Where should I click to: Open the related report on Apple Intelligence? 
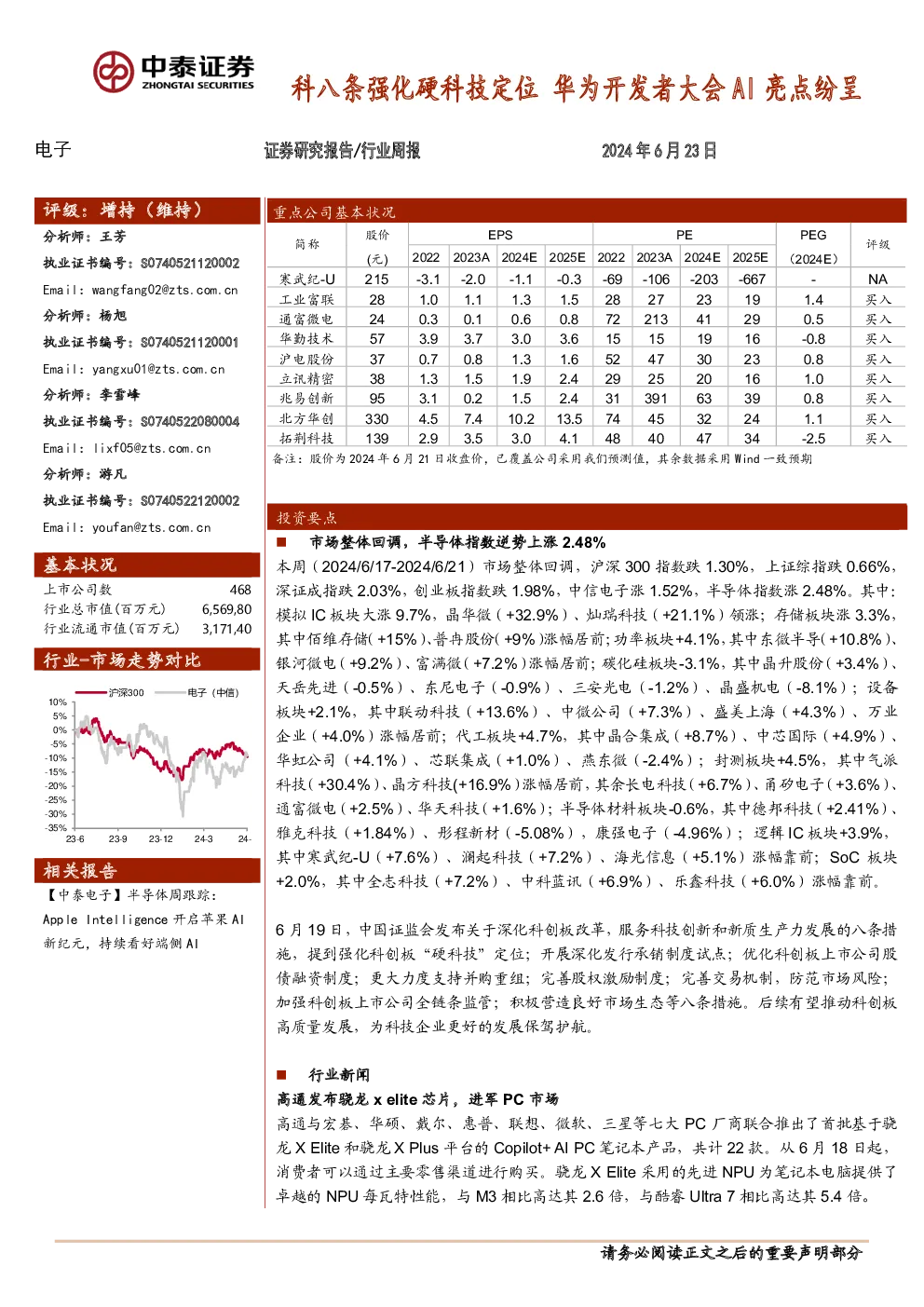[144, 919]
